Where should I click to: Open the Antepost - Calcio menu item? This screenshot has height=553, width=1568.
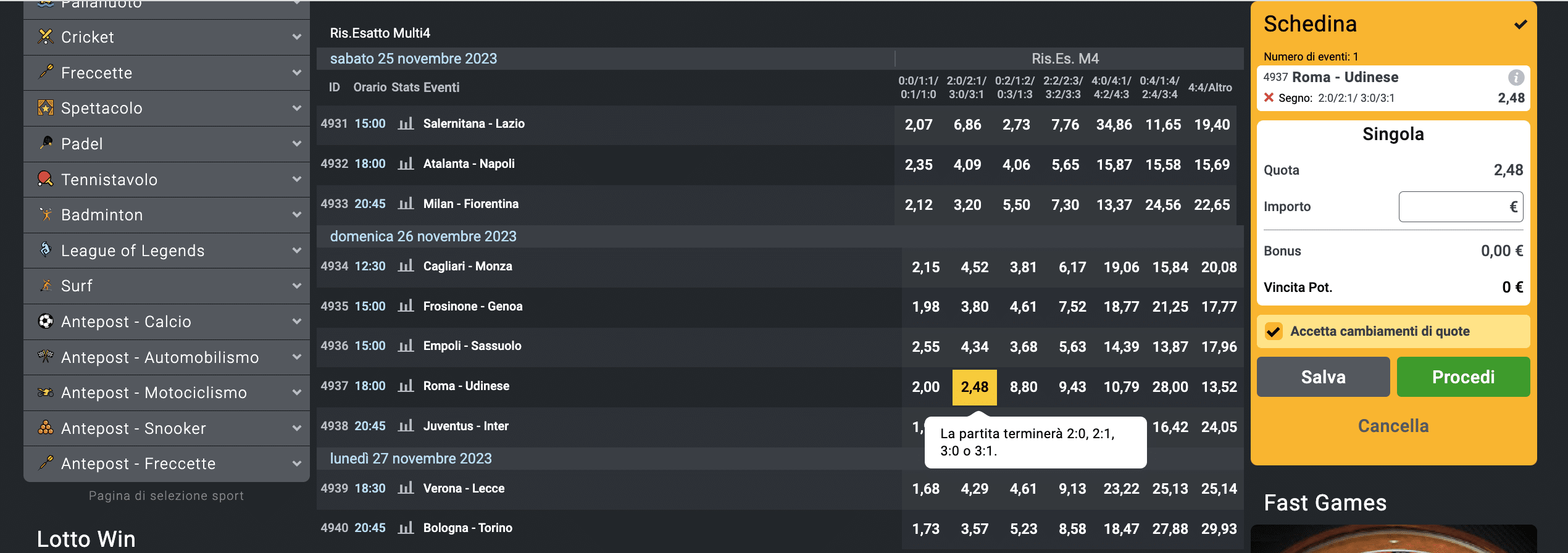[126, 322]
